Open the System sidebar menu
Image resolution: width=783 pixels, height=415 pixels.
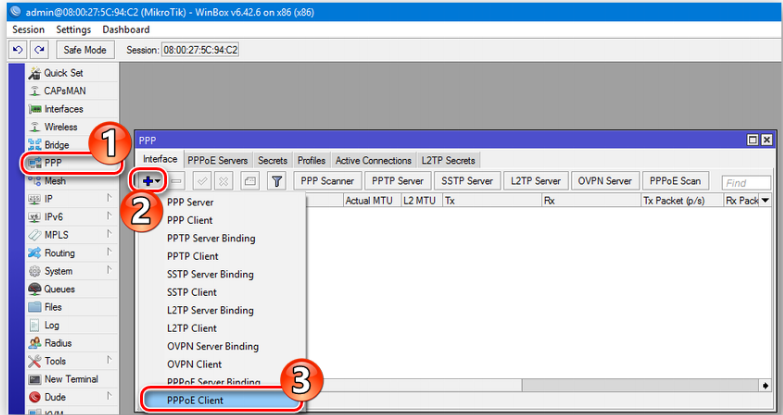click(x=72, y=271)
